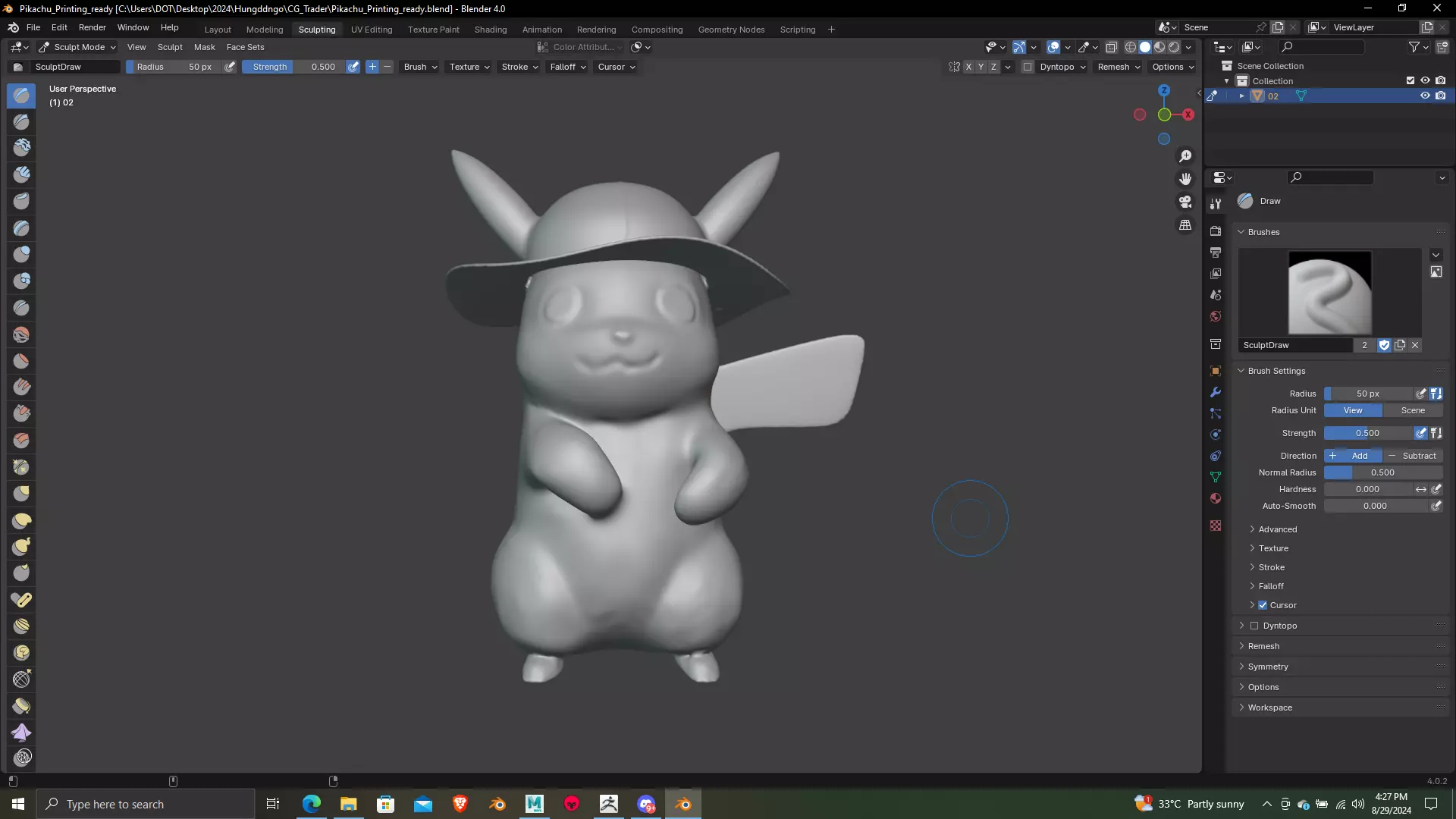The image size is (1456, 819).
Task: Open the Sculpt Mode dropdown
Action: tap(77, 47)
